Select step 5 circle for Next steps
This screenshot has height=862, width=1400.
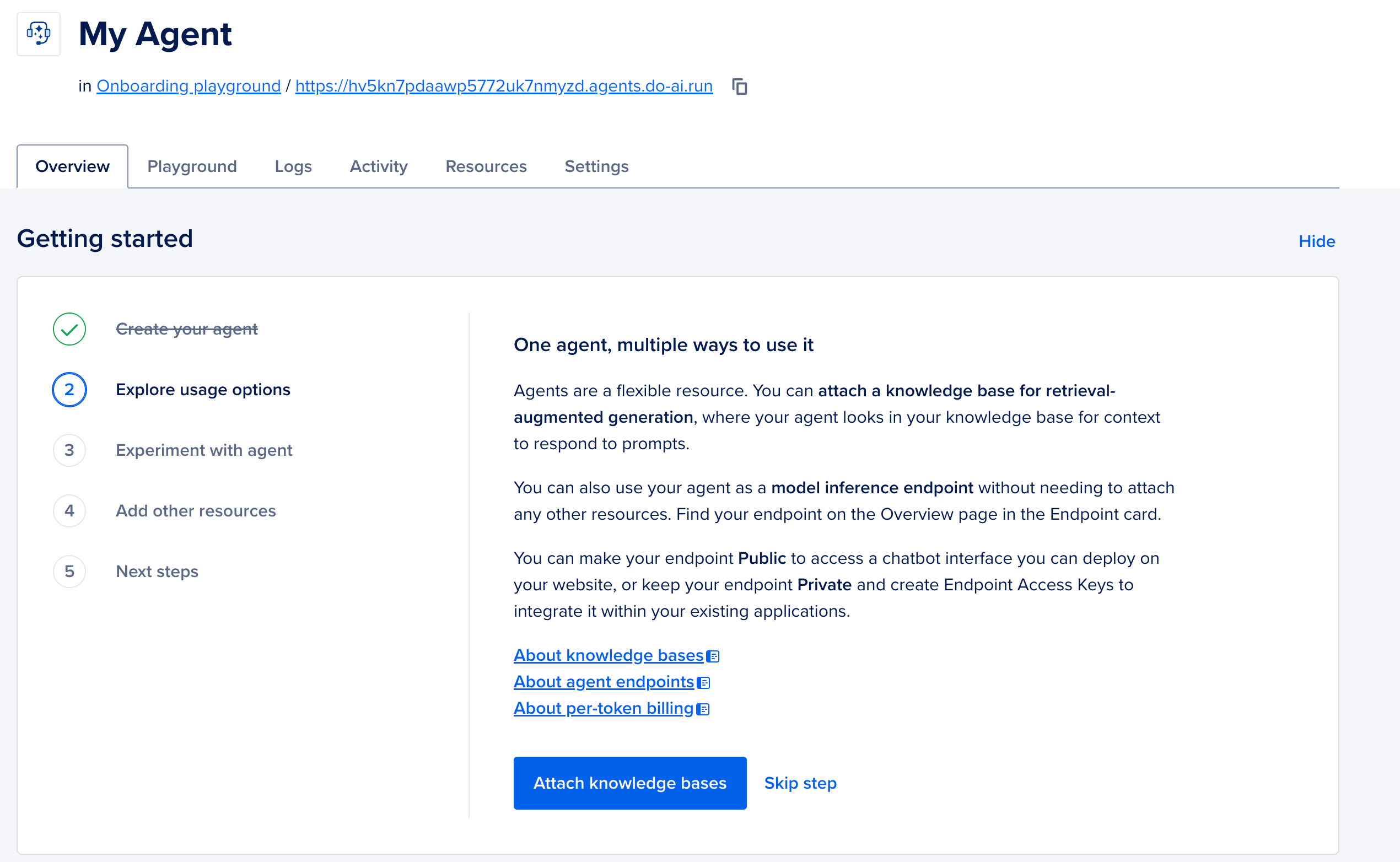69,571
